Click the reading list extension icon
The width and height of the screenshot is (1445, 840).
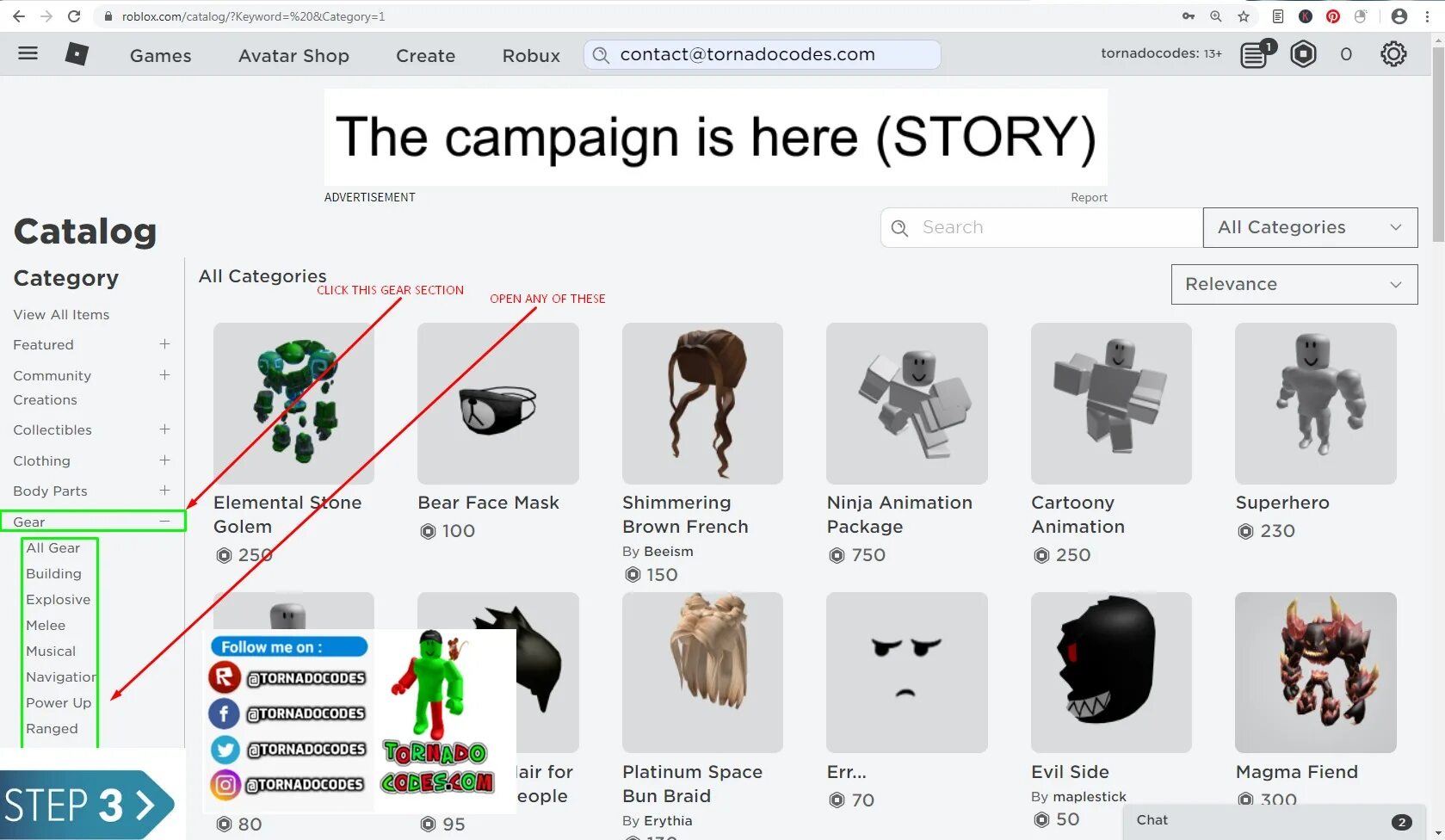1278,16
